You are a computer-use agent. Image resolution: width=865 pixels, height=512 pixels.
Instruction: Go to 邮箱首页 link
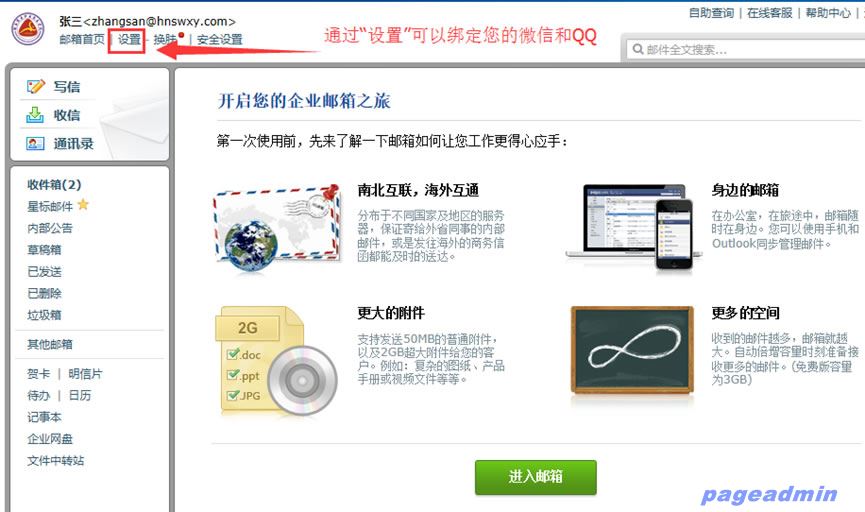pos(82,39)
